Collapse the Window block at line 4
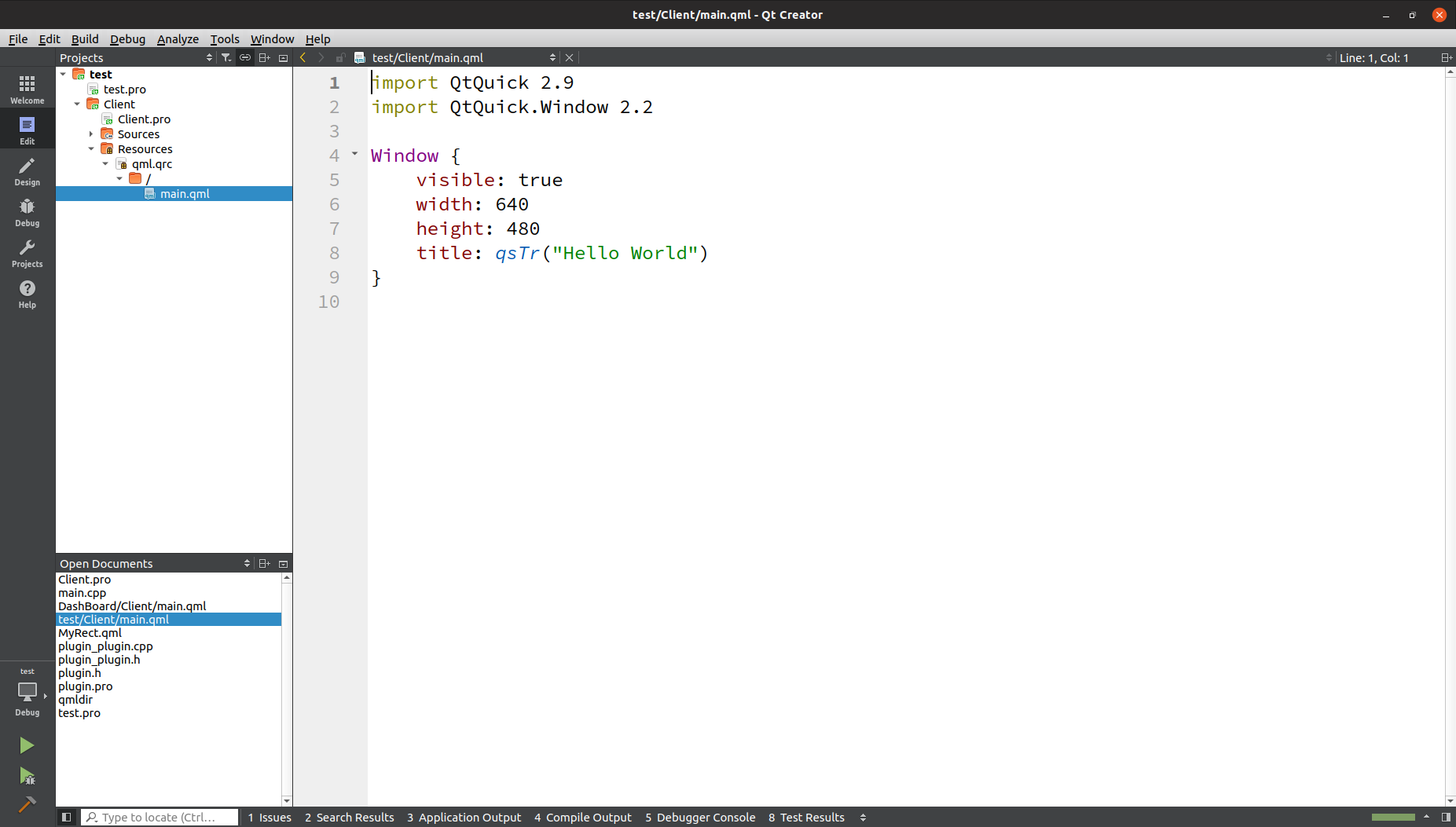The height and width of the screenshot is (827, 1456). (x=355, y=153)
